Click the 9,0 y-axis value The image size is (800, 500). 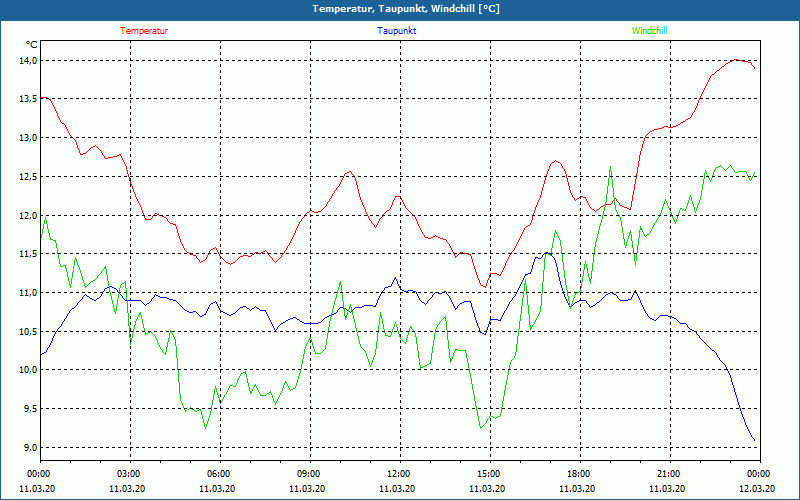(x=30, y=447)
